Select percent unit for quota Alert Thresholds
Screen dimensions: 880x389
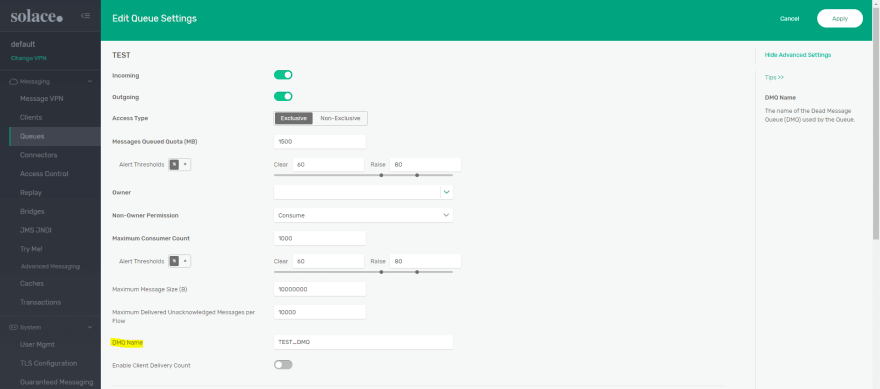click(175, 164)
